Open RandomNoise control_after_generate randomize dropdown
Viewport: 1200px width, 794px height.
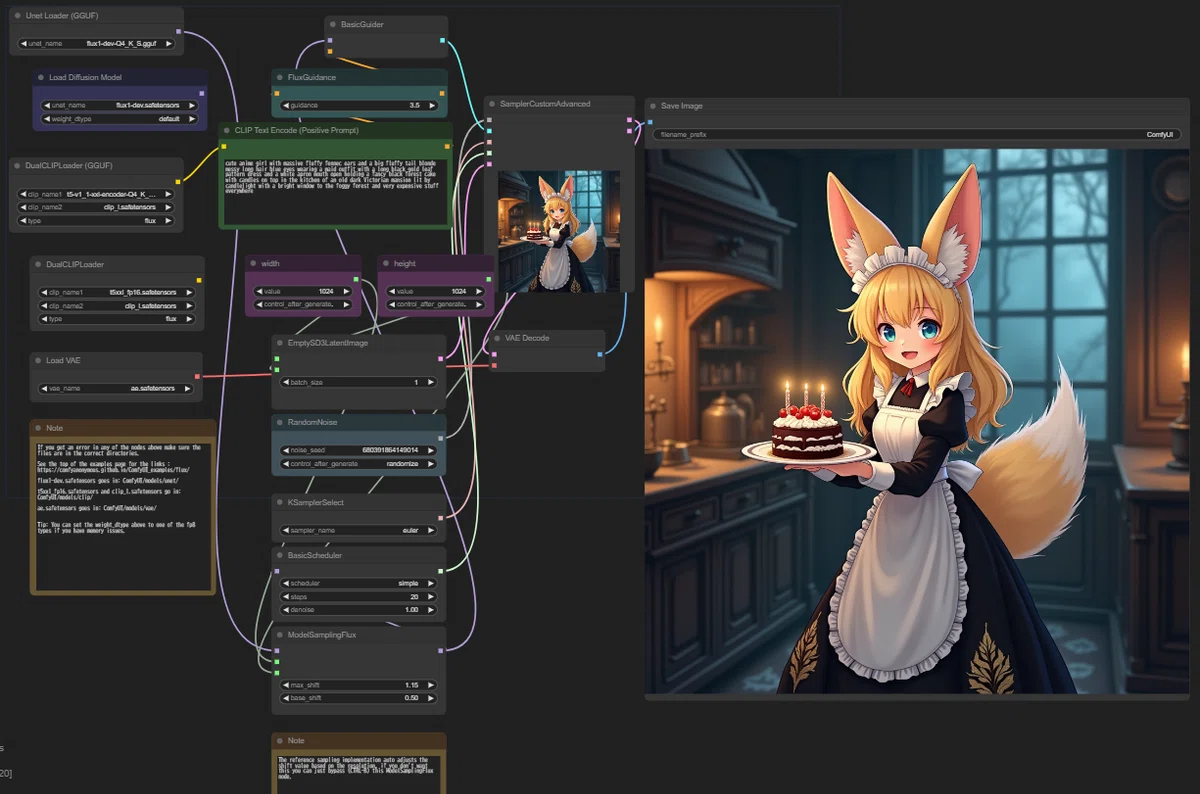358,464
